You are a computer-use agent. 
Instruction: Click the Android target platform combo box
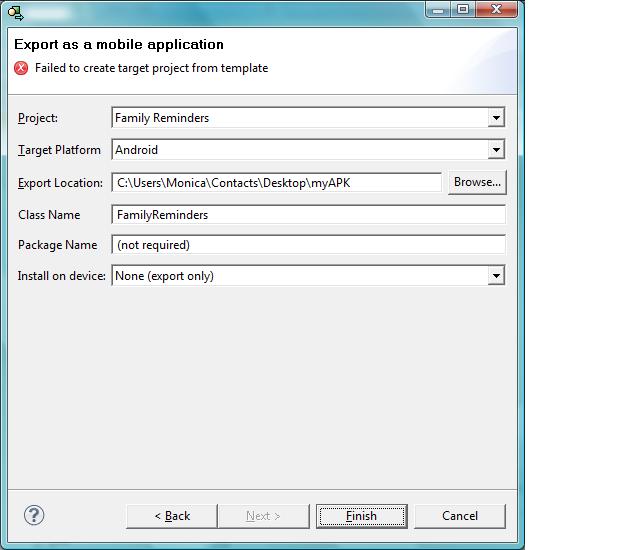(x=300, y=150)
